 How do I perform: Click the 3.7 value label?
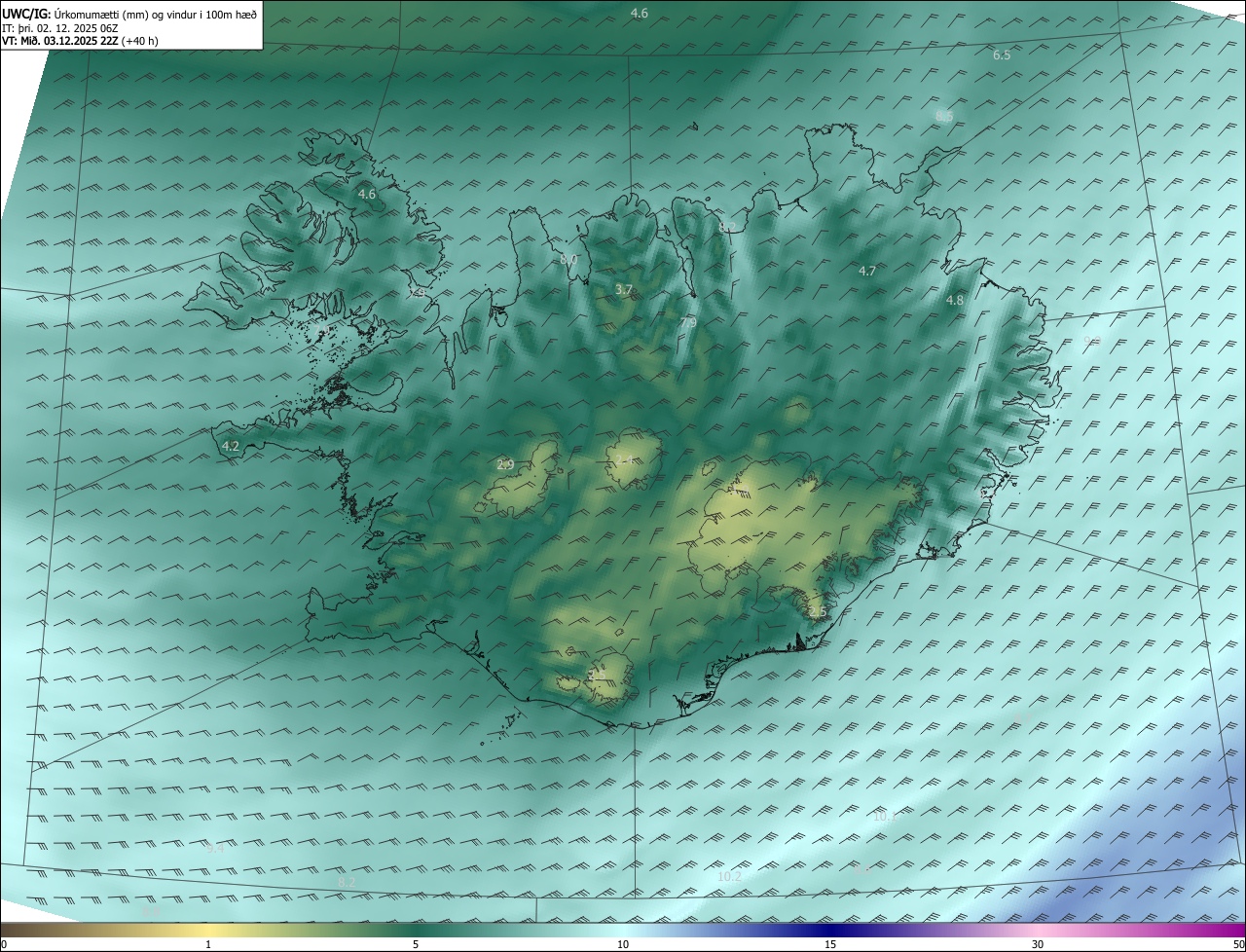coord(624,290)
